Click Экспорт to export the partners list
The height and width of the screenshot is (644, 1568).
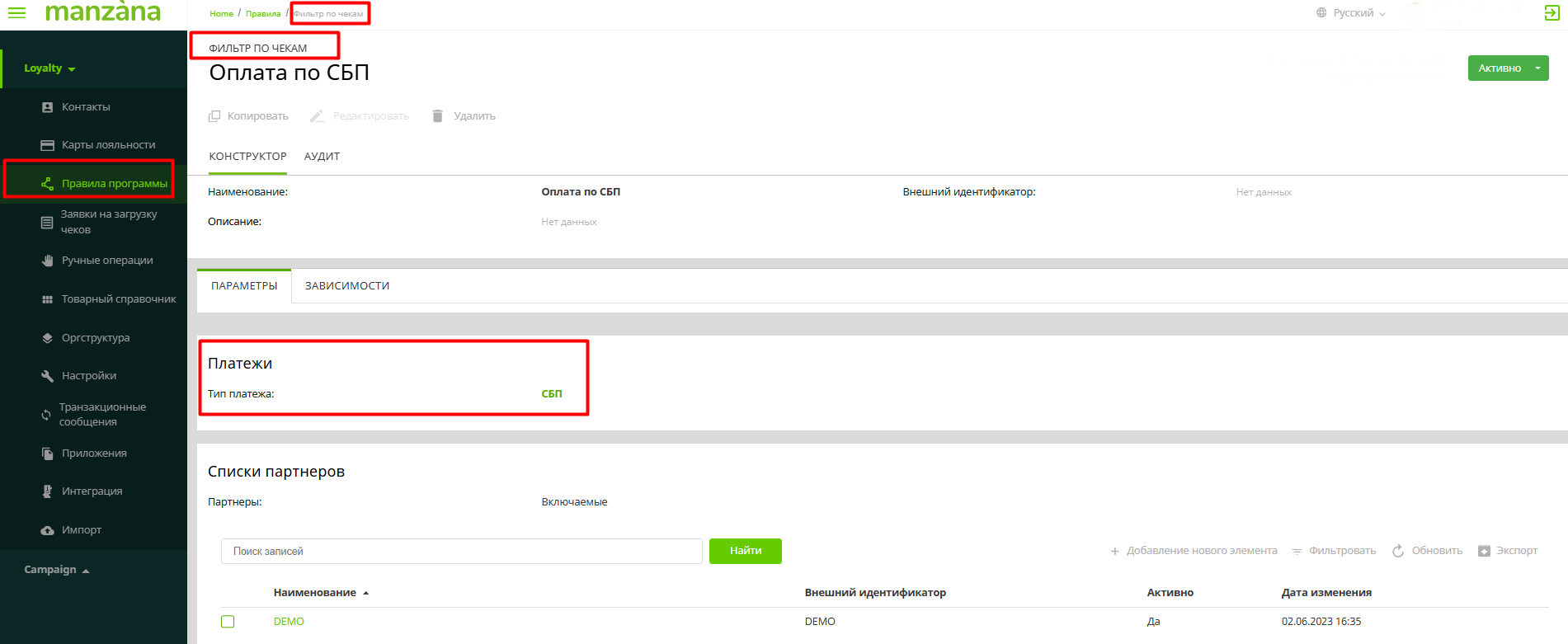[1508, 551]
